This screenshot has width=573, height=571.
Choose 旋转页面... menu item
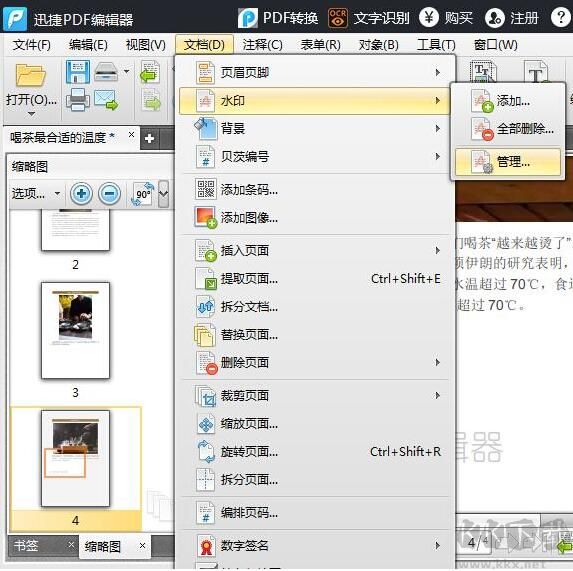click(314, 452)
